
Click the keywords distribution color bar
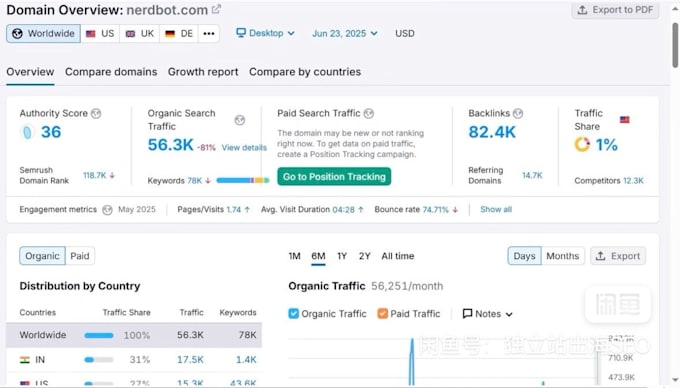(243, 180)
